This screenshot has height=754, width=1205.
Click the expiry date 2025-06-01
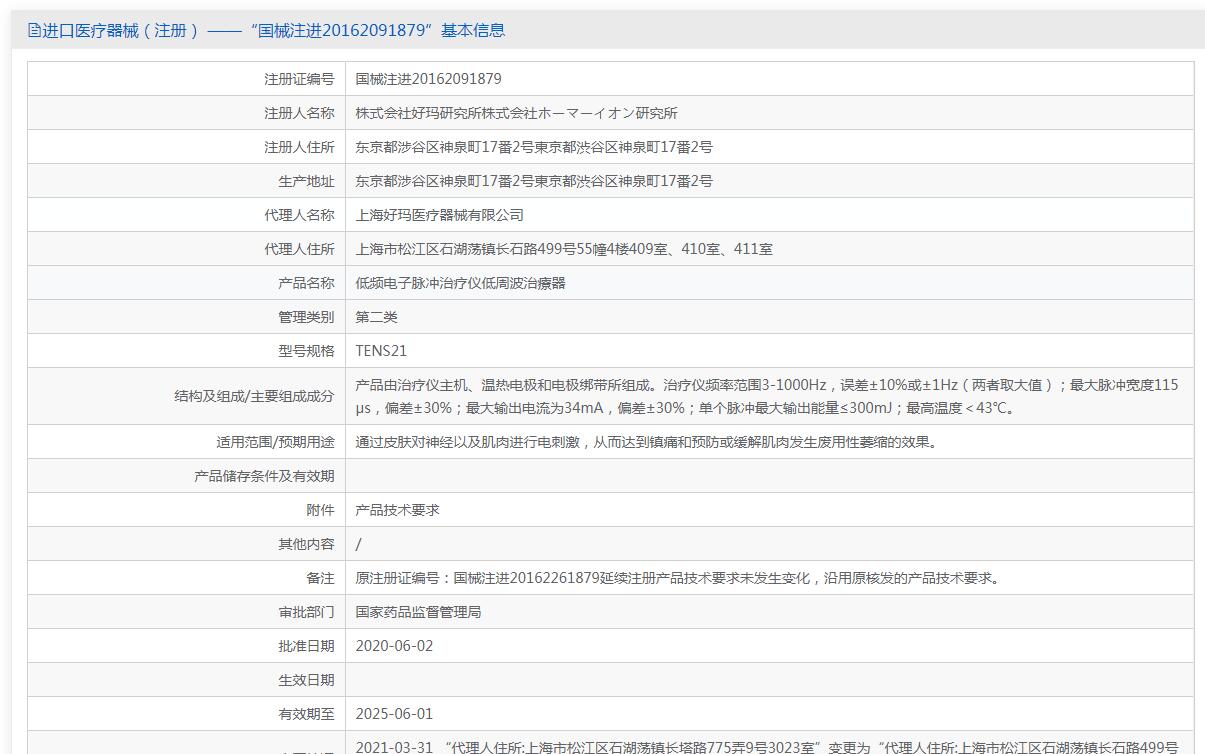(x=394, y=714)
